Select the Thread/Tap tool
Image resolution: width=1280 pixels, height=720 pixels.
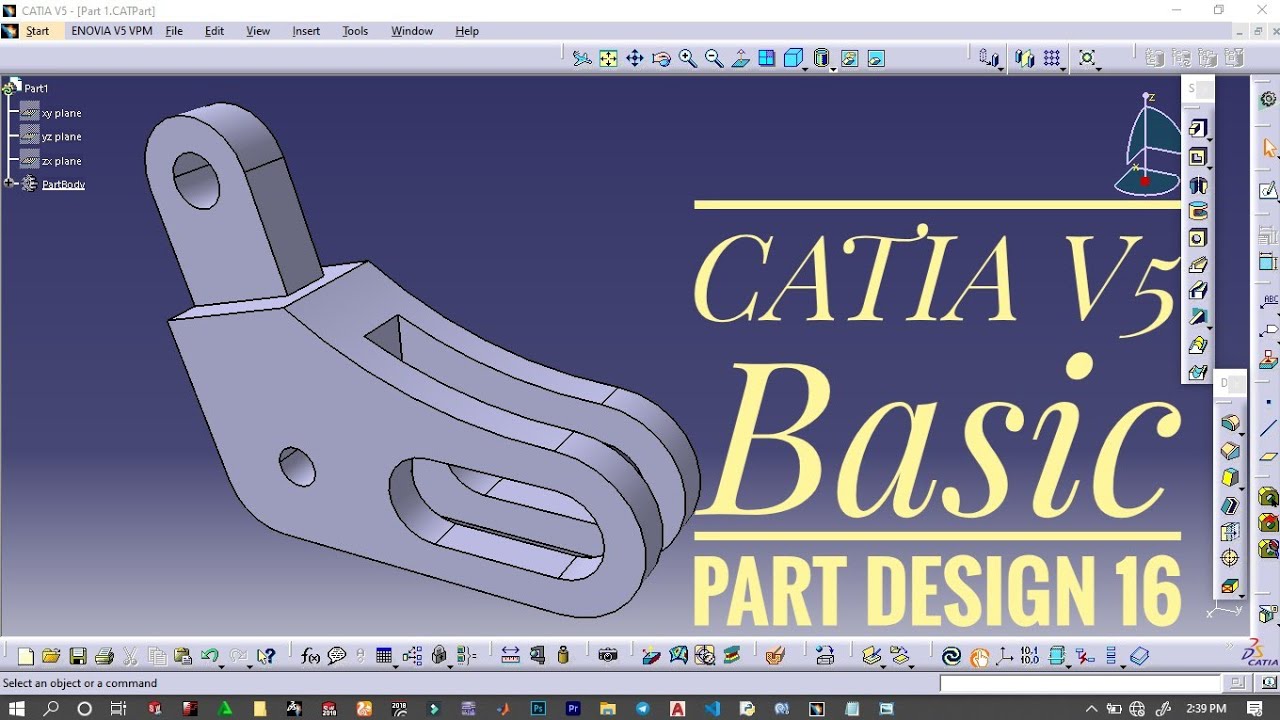click(x=1230, y=558)
